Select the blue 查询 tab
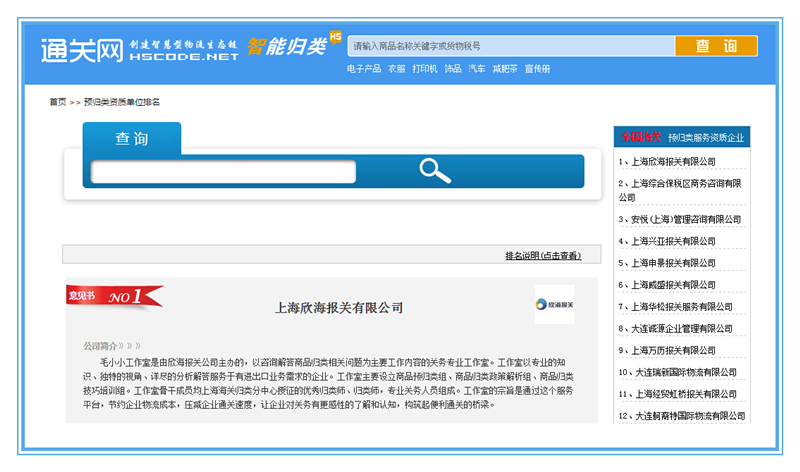 [132, 138]
